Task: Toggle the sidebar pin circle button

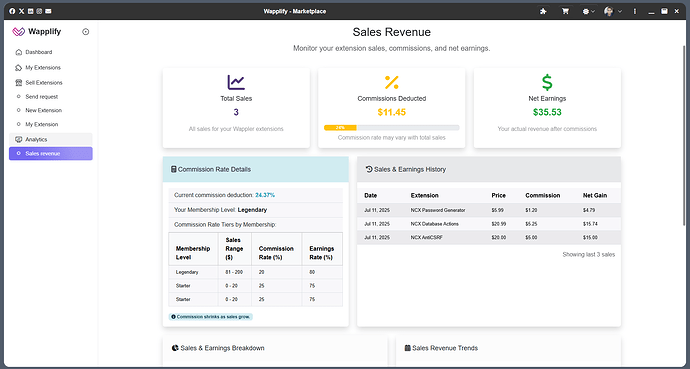Action: pos(86,32)
